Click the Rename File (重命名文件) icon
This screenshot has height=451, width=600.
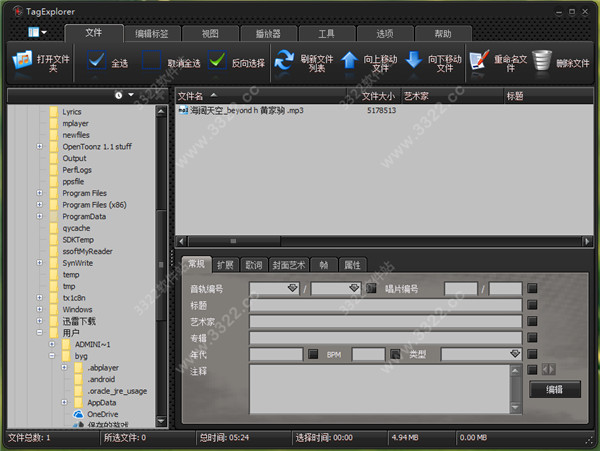click(x=479, y=60)
